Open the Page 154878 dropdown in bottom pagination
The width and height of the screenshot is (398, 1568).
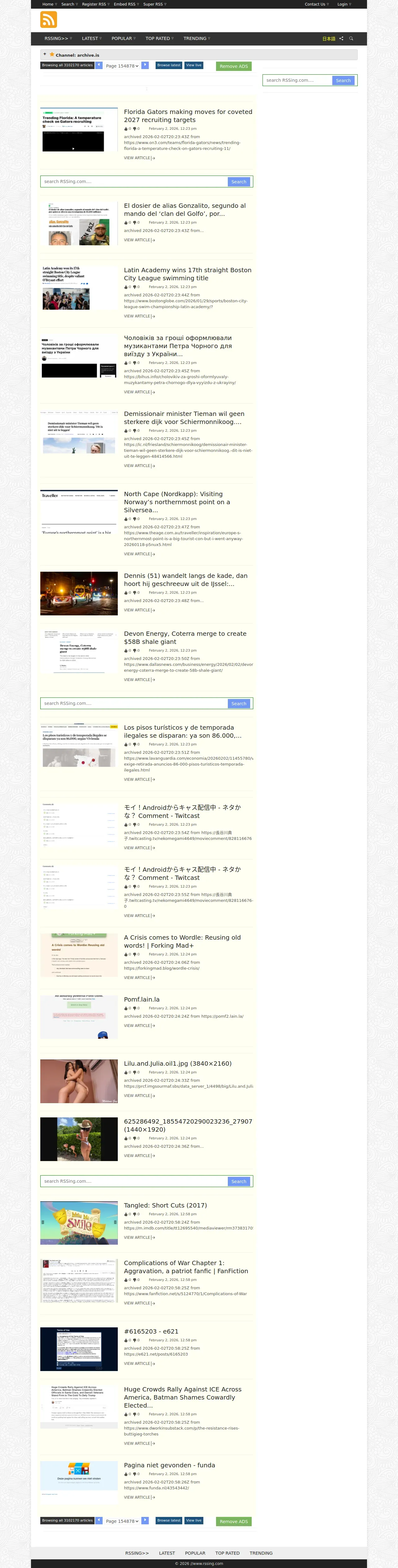[x=122, y=1521]
